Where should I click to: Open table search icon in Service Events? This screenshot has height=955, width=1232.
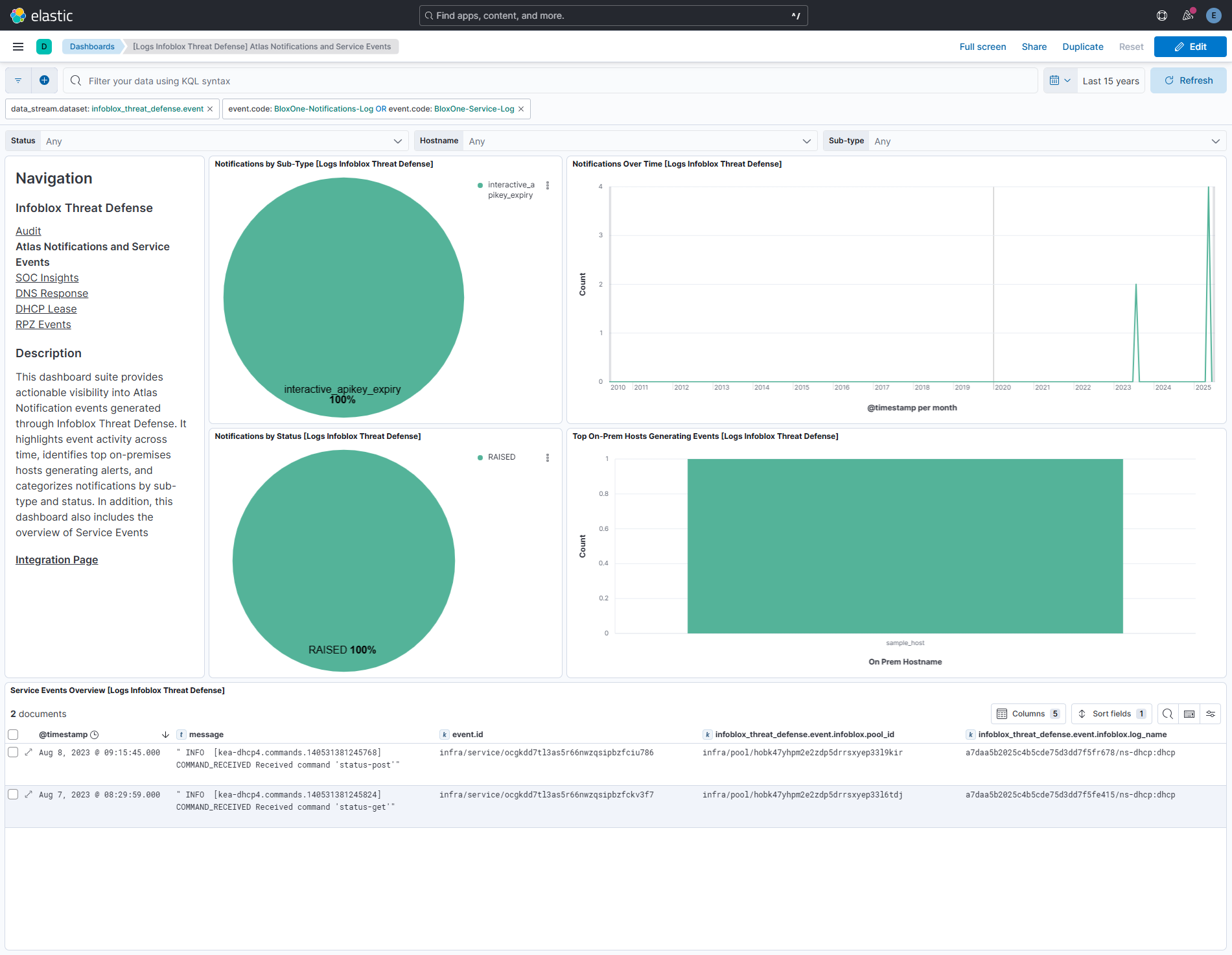(x=1168, y=714)
